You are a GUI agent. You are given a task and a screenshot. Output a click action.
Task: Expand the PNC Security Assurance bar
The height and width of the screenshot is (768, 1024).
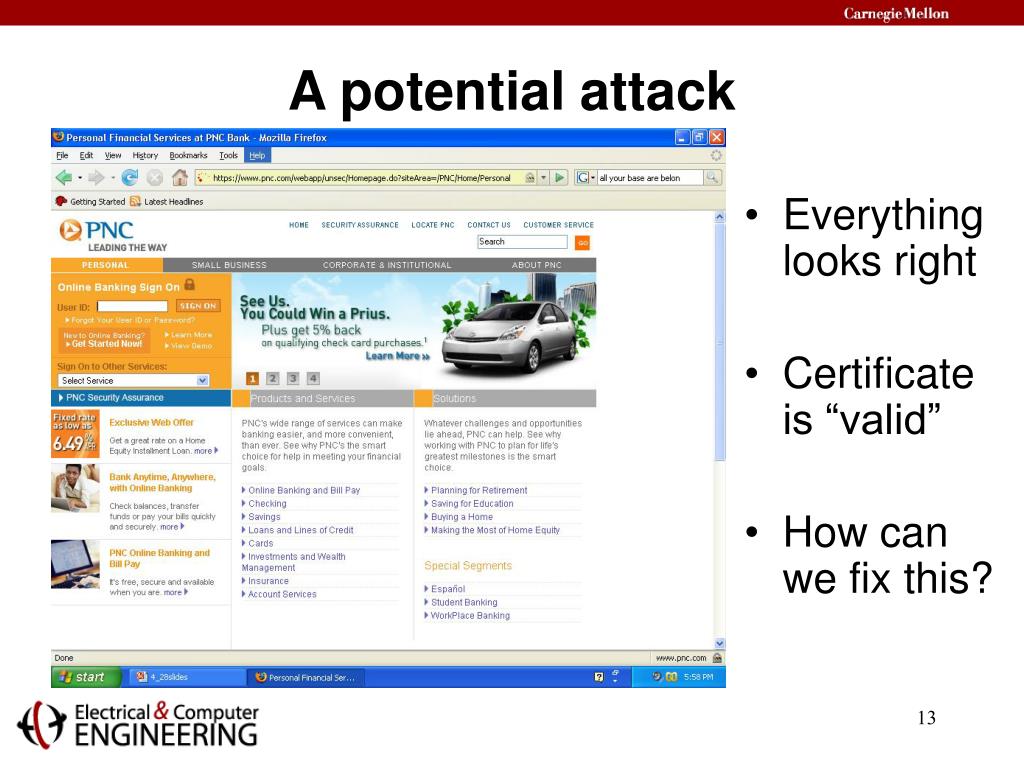coord(141,398)
